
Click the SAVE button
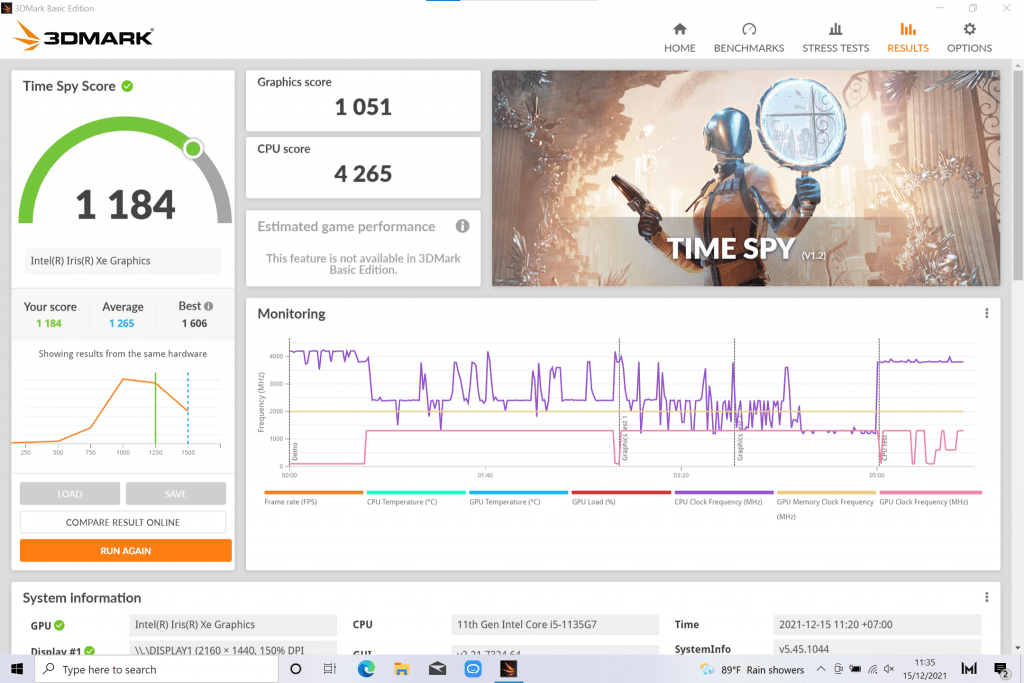click(176, 494)
